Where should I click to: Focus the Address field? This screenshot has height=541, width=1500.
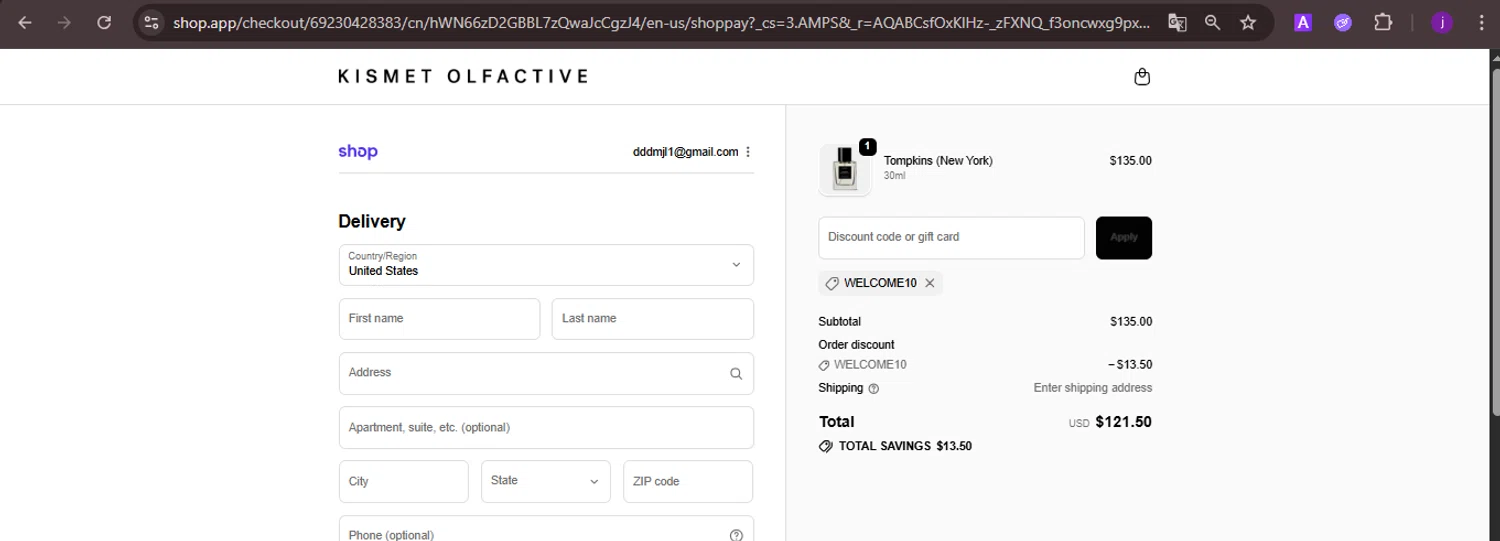[x=546, y=373]
